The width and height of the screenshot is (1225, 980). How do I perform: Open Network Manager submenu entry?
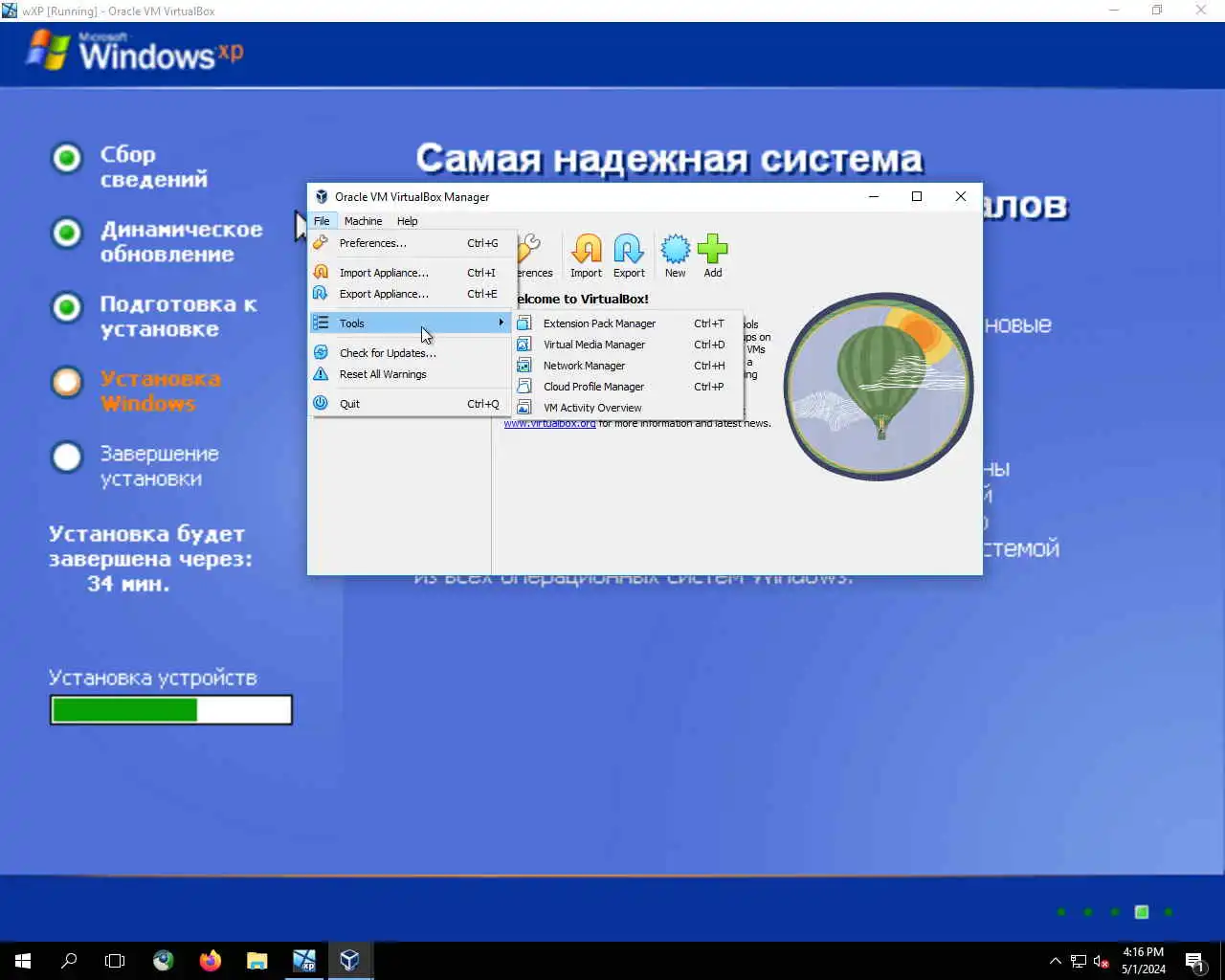click(x=628, y=366)
